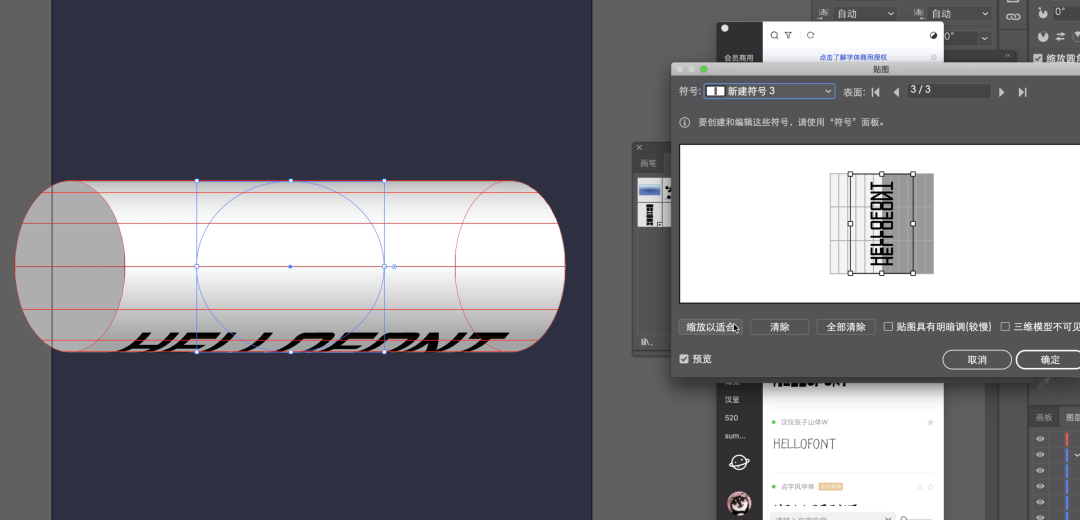Click the search icon in font panel

(774, 35)
